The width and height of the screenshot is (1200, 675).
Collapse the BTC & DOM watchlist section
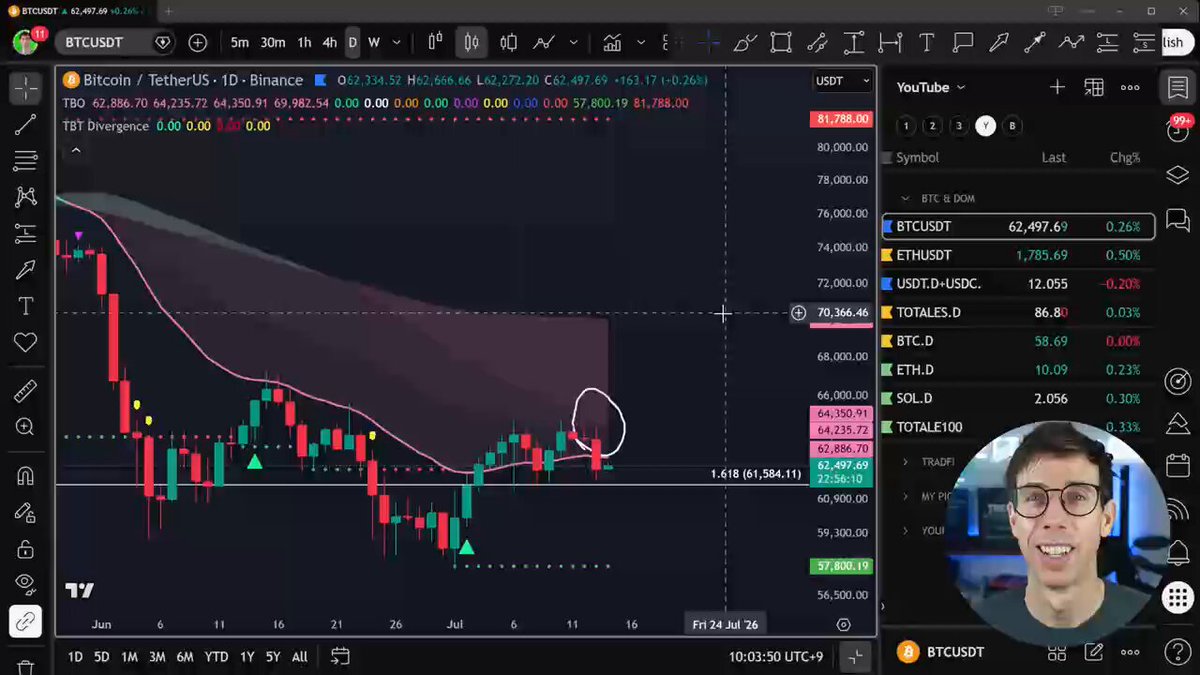tap(905, 198)
